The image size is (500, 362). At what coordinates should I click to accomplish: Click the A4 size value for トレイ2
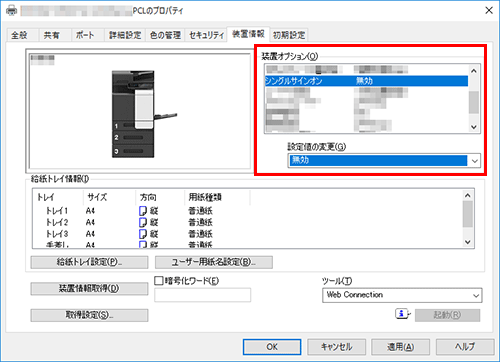(90, 222)
